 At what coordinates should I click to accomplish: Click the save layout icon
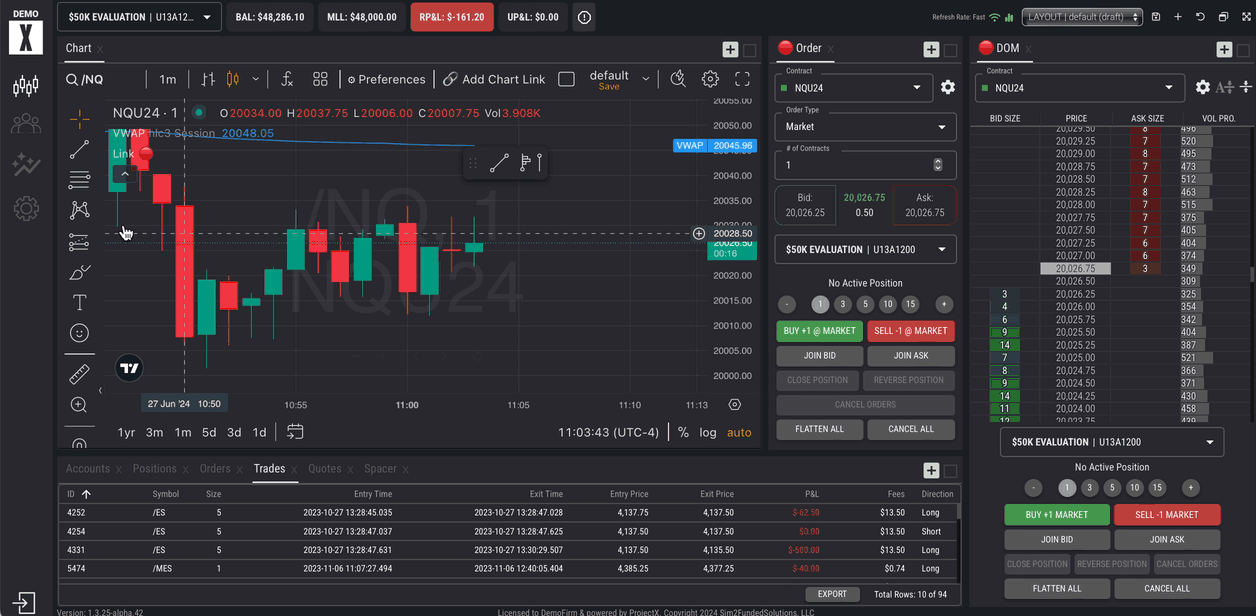[x=1156, y=17]
